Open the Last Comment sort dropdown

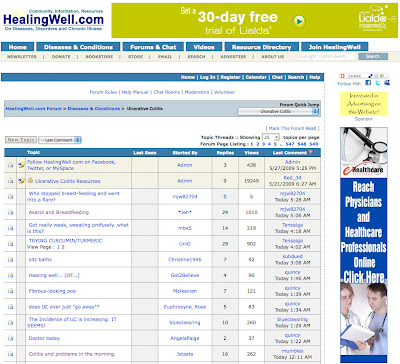tap(60, 140)
